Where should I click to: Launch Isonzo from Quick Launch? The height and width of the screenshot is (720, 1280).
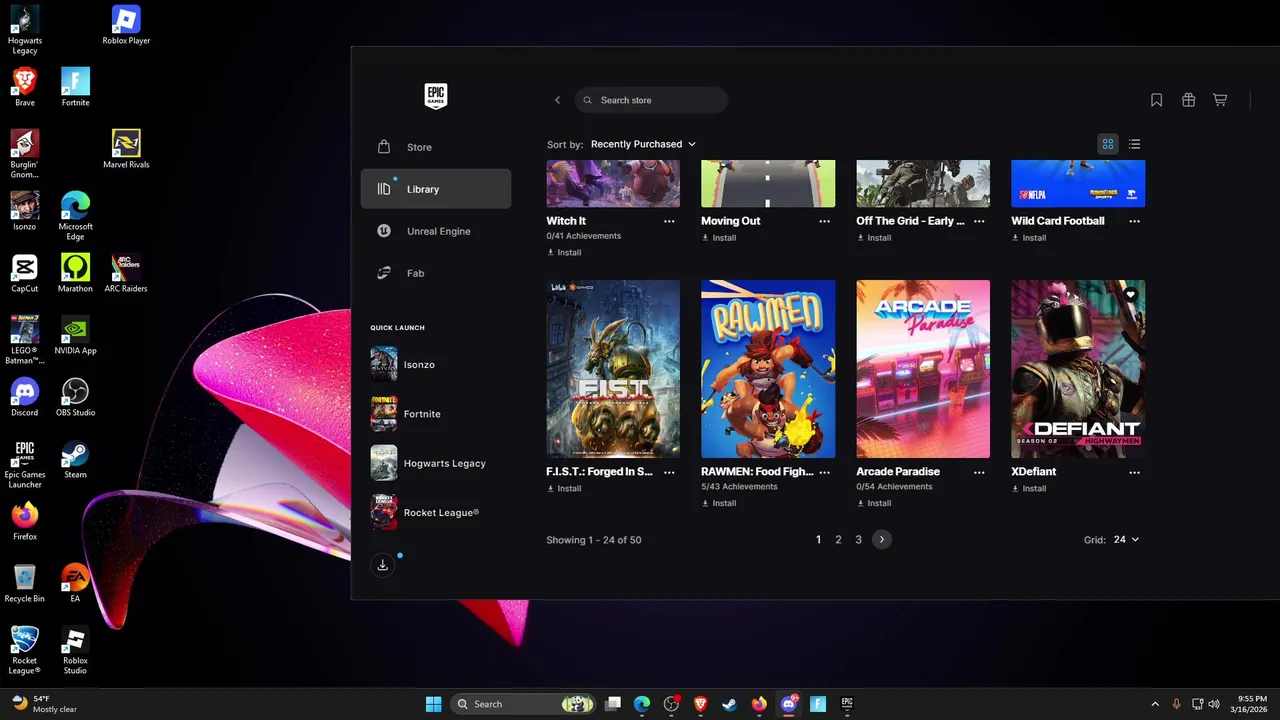tap(436, 364)
